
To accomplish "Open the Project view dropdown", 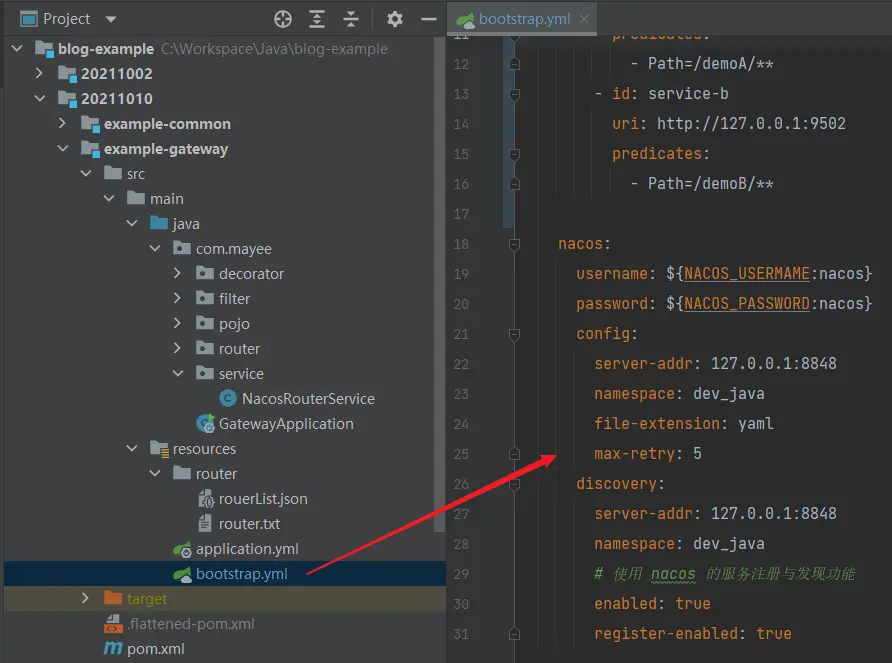I will click(110, 19).
